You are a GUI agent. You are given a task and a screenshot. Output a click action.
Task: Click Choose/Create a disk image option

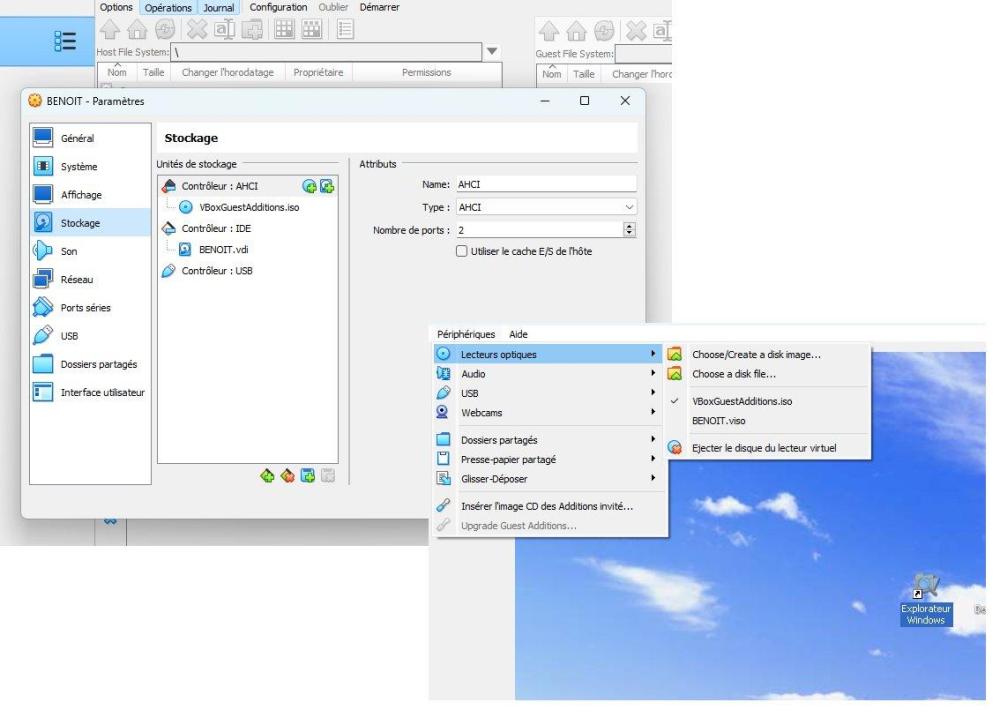[756, 354]
